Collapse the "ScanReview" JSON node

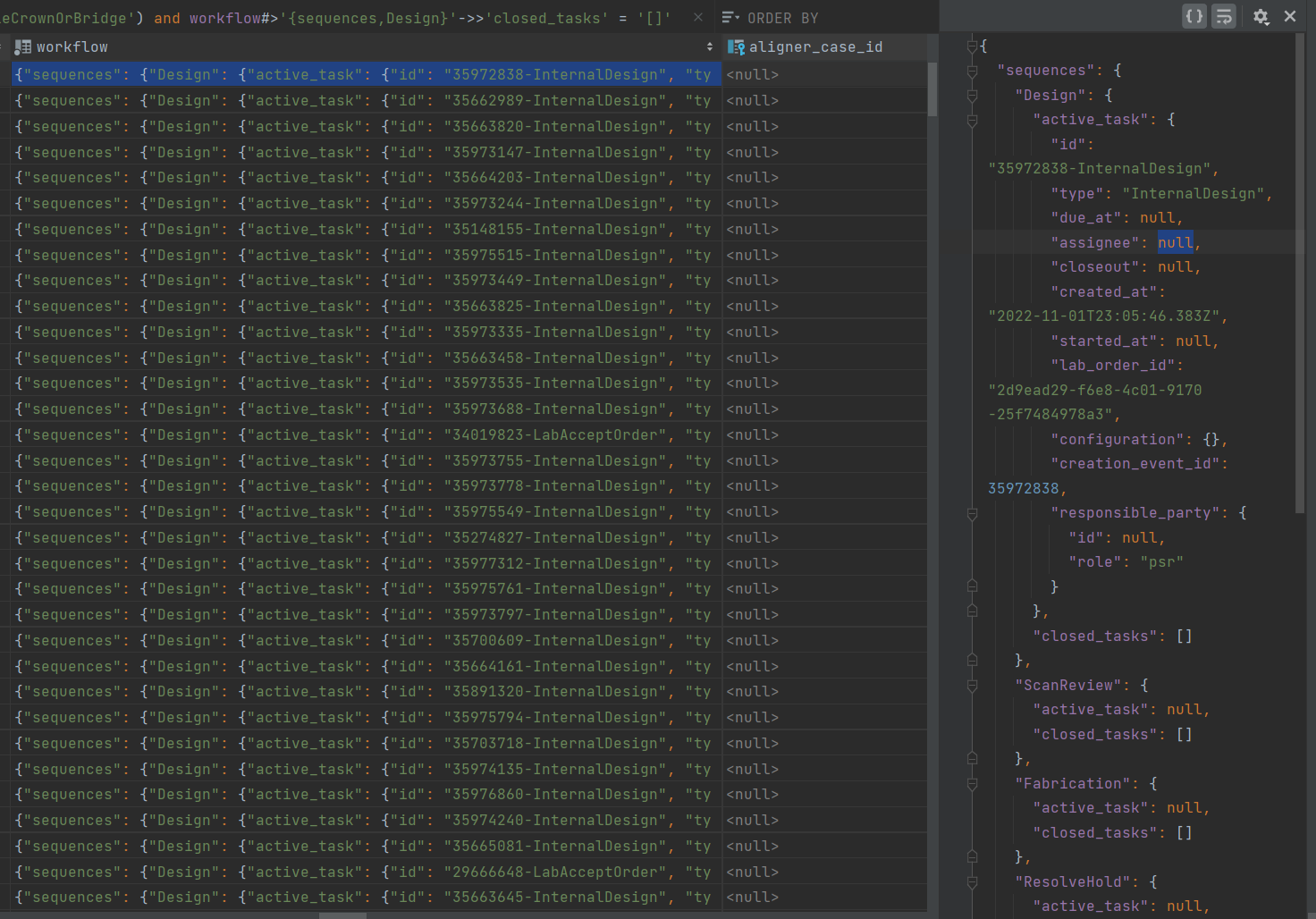click(973, 686)
